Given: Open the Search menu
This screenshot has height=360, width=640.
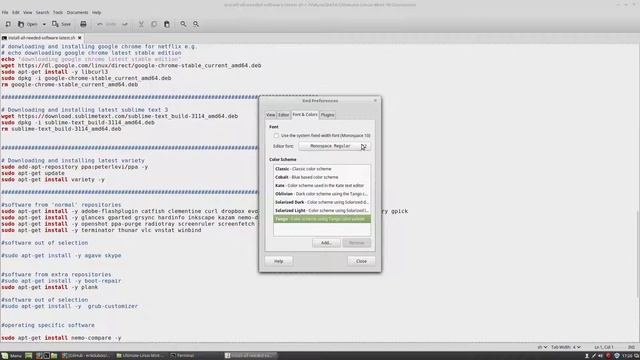Looking at the screenshot, I should tap(42, 12).
